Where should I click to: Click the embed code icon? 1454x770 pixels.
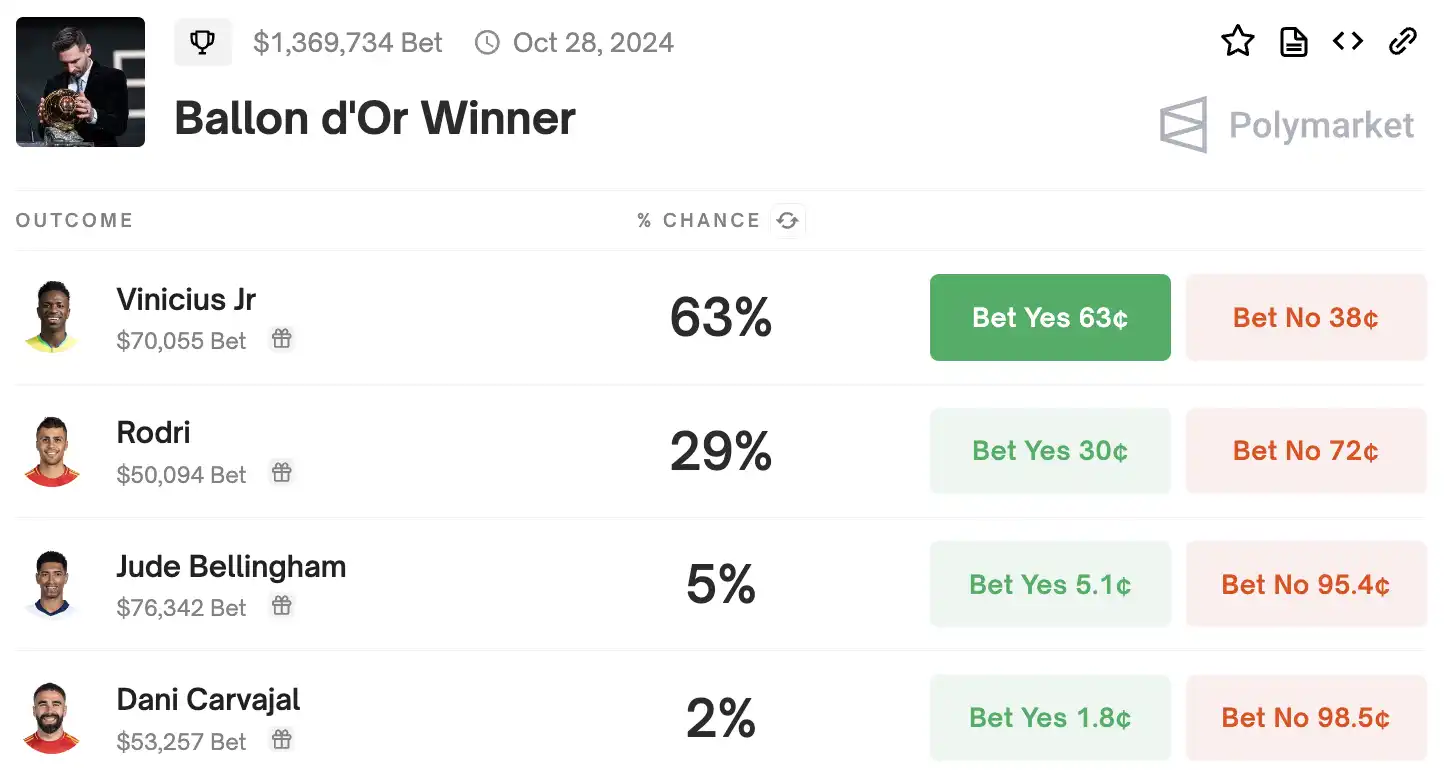pos(1348,42)
